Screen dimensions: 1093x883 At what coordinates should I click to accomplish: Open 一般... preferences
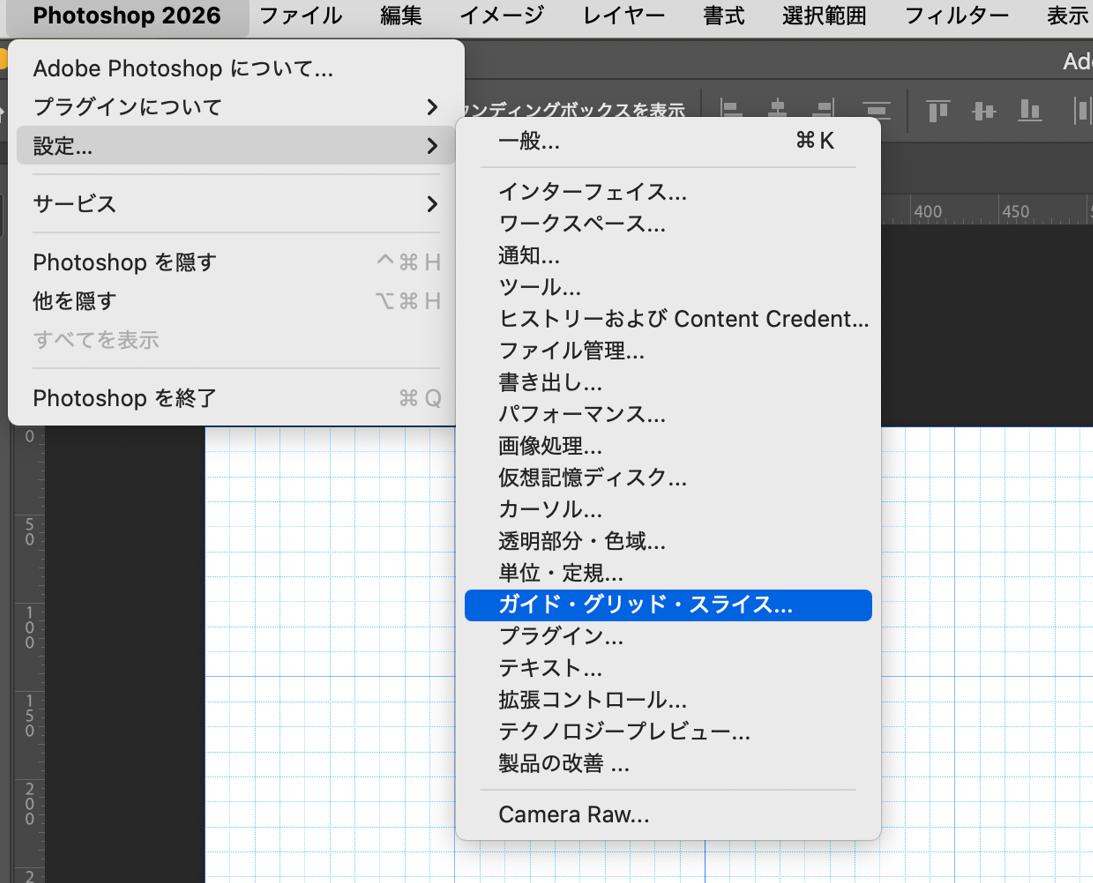pos(668,141)
